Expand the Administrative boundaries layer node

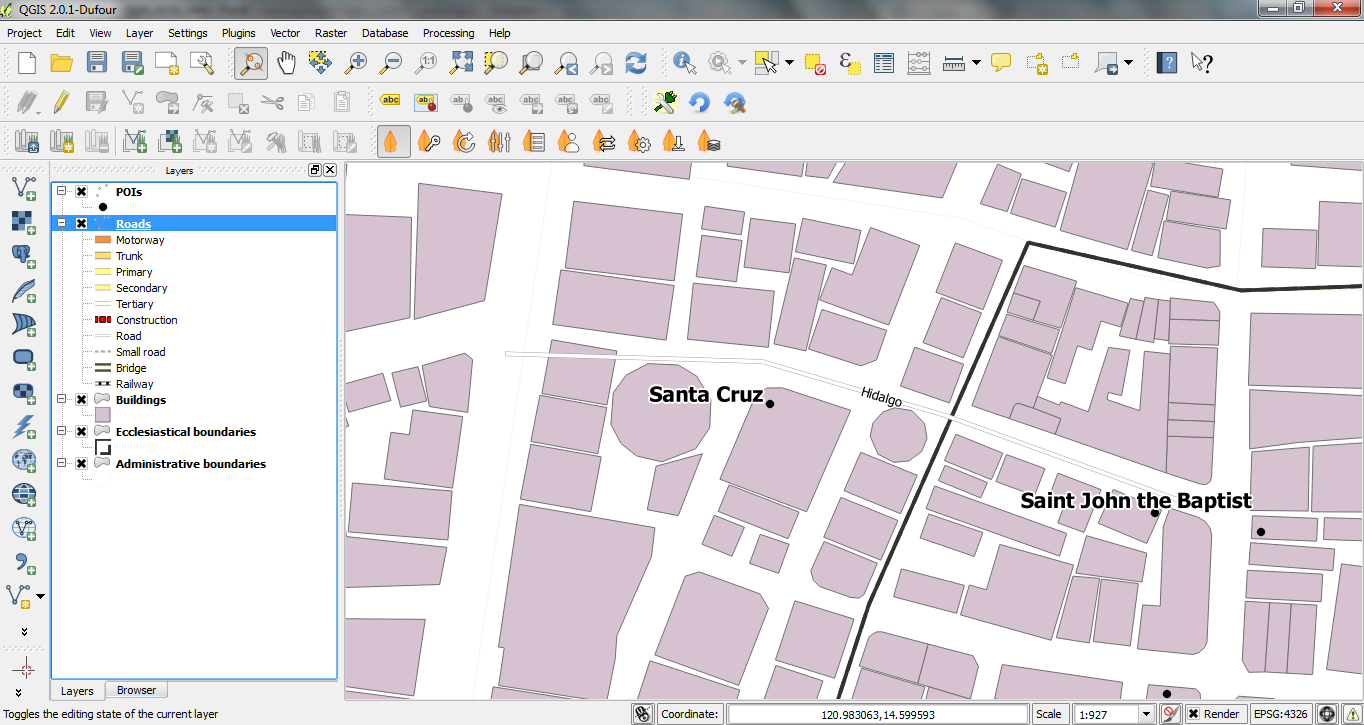click(62, 464)
